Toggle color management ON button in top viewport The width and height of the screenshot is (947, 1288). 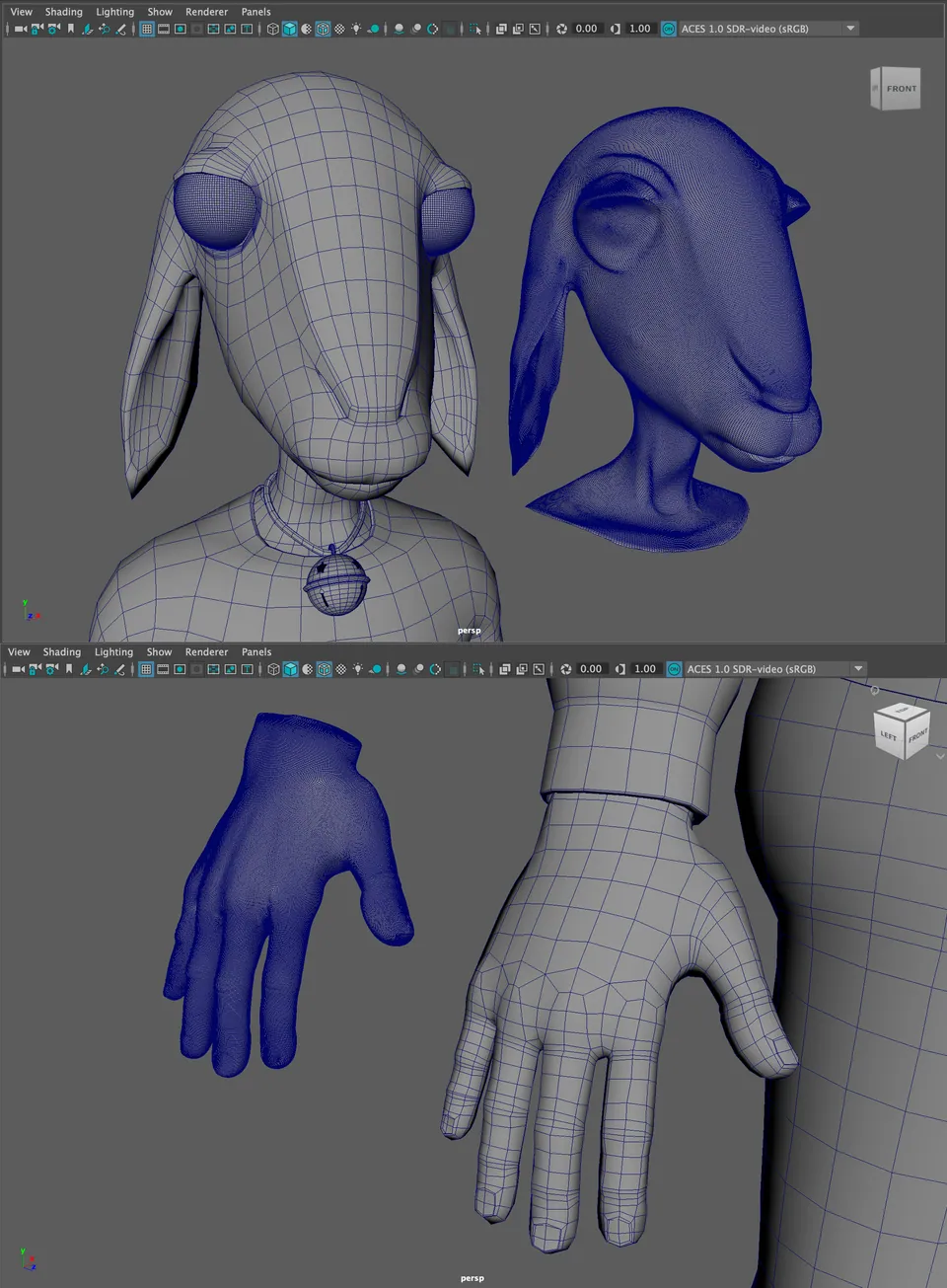click(x=669, y=29)
